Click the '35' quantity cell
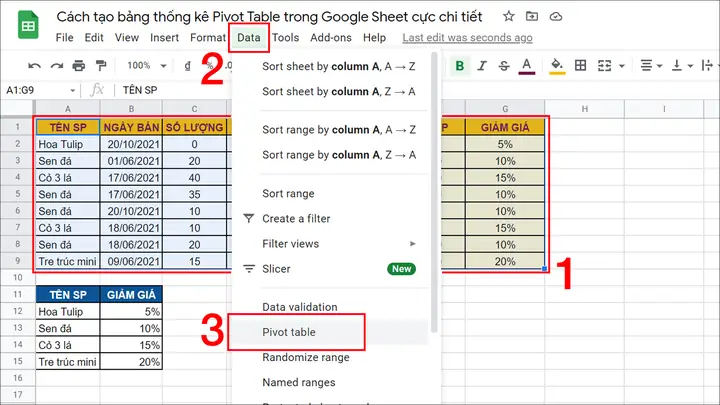The width and height of the screenshot is (720, 405). pyautogui.click(x=194, y=194)
